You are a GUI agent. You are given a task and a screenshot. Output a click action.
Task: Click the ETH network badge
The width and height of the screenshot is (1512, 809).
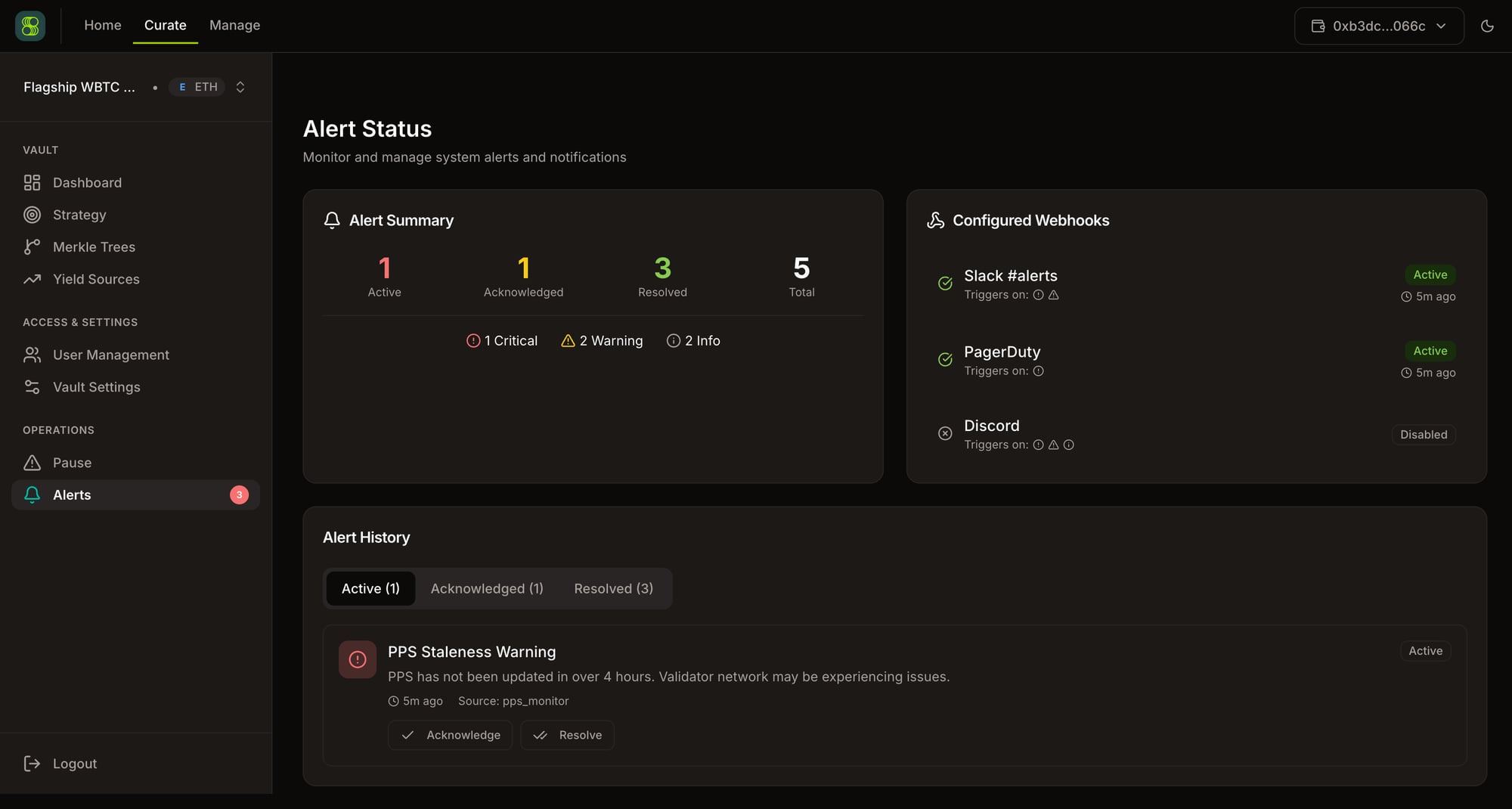click(197, 87)
